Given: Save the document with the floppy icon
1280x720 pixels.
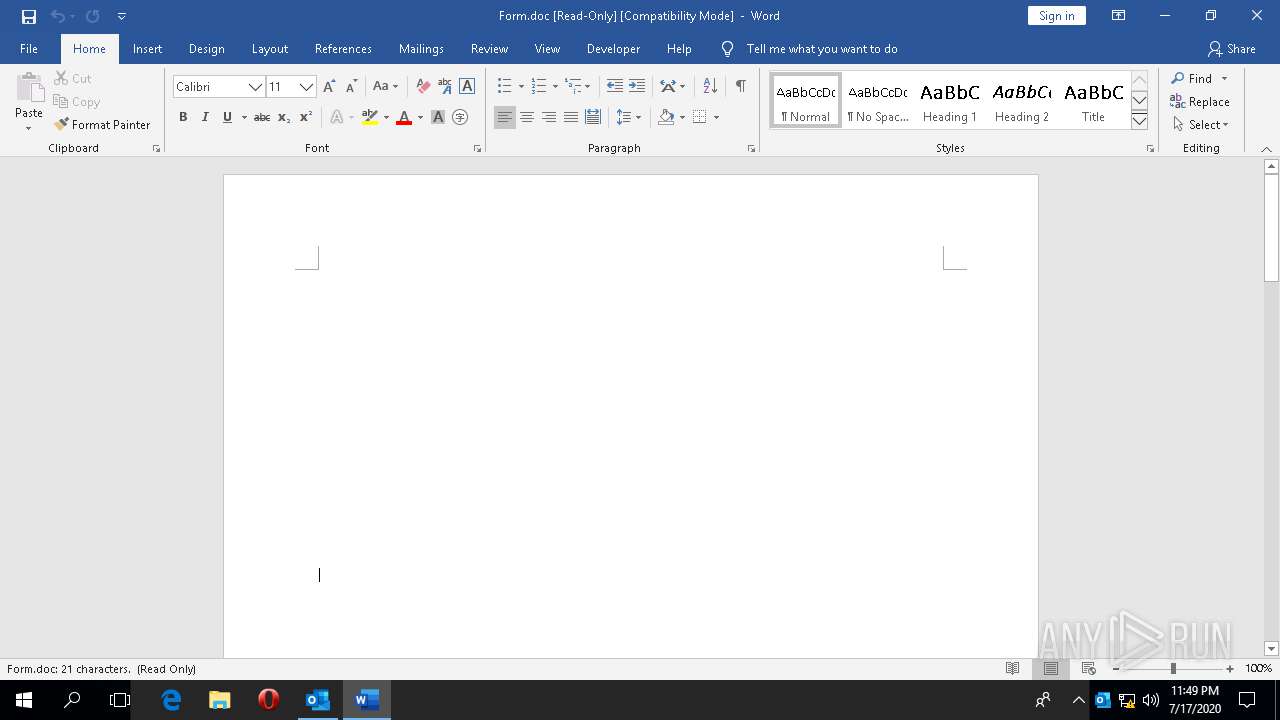Looking at the screenshot, I should click(29, 16).
